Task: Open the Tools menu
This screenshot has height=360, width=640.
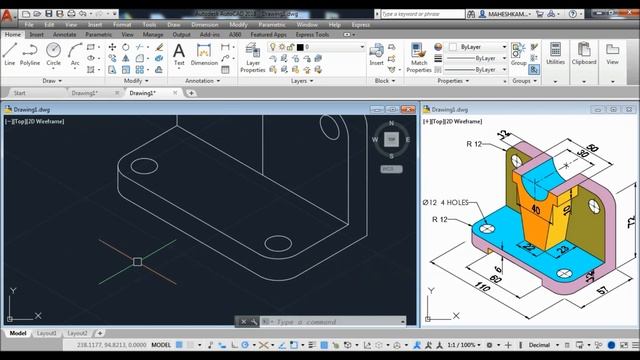Action: tap(149, 24)
